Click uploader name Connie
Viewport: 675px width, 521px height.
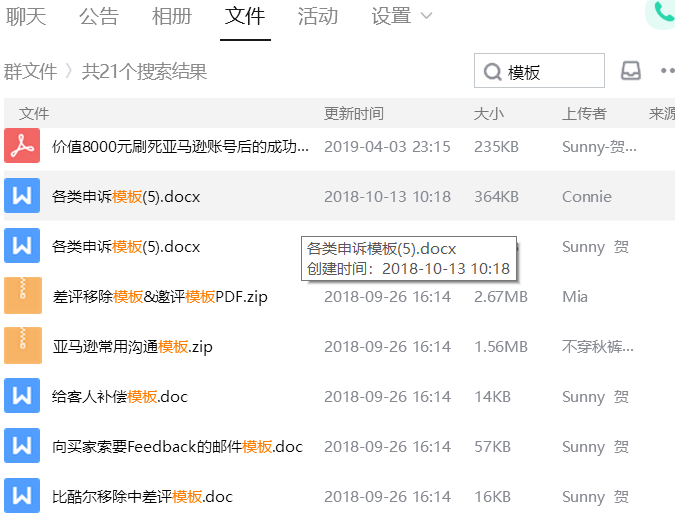coord(587,197)
